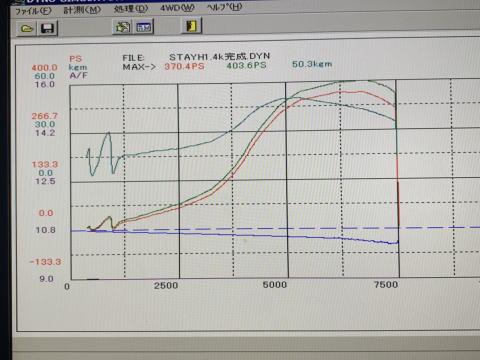Open the 計測(M) menu
Image resolution: width=480 pixels, height=360 pixels.
[82, 10]
